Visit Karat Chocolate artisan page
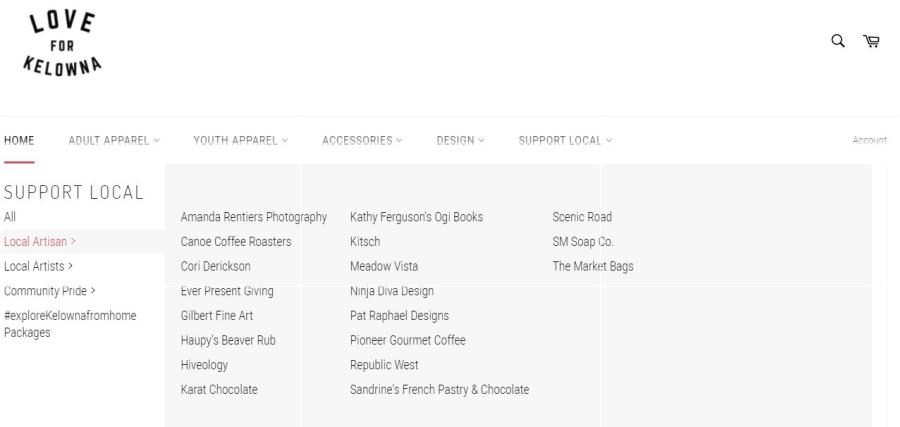The width and height of the screenshot is (900, 427). click(x=219, y=390)
